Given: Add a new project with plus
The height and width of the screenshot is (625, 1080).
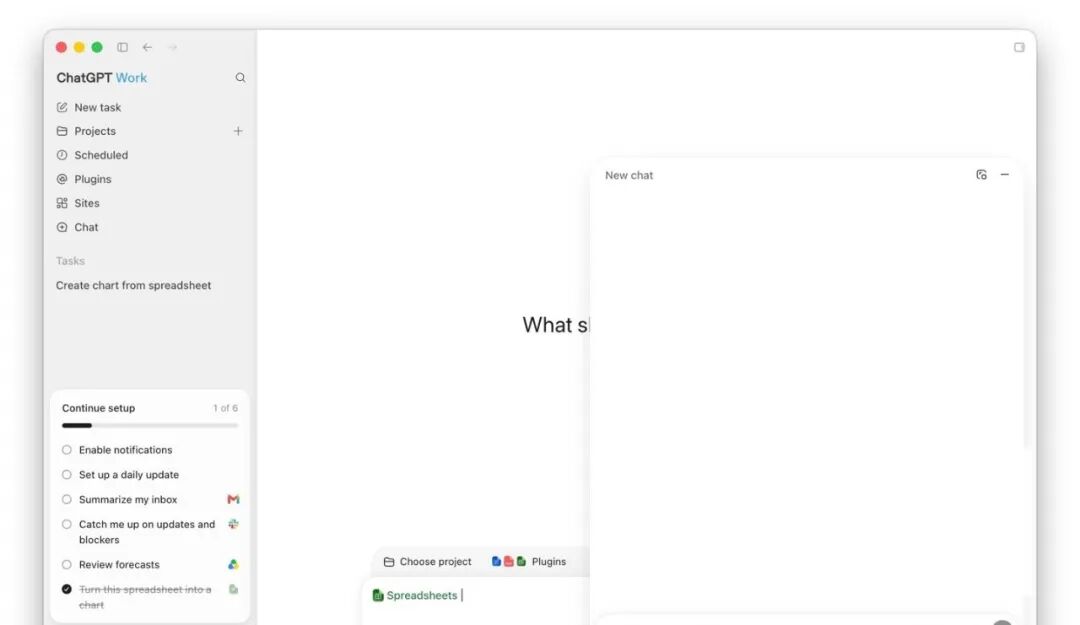Looking at the screenshot, I should coord(238,131).
